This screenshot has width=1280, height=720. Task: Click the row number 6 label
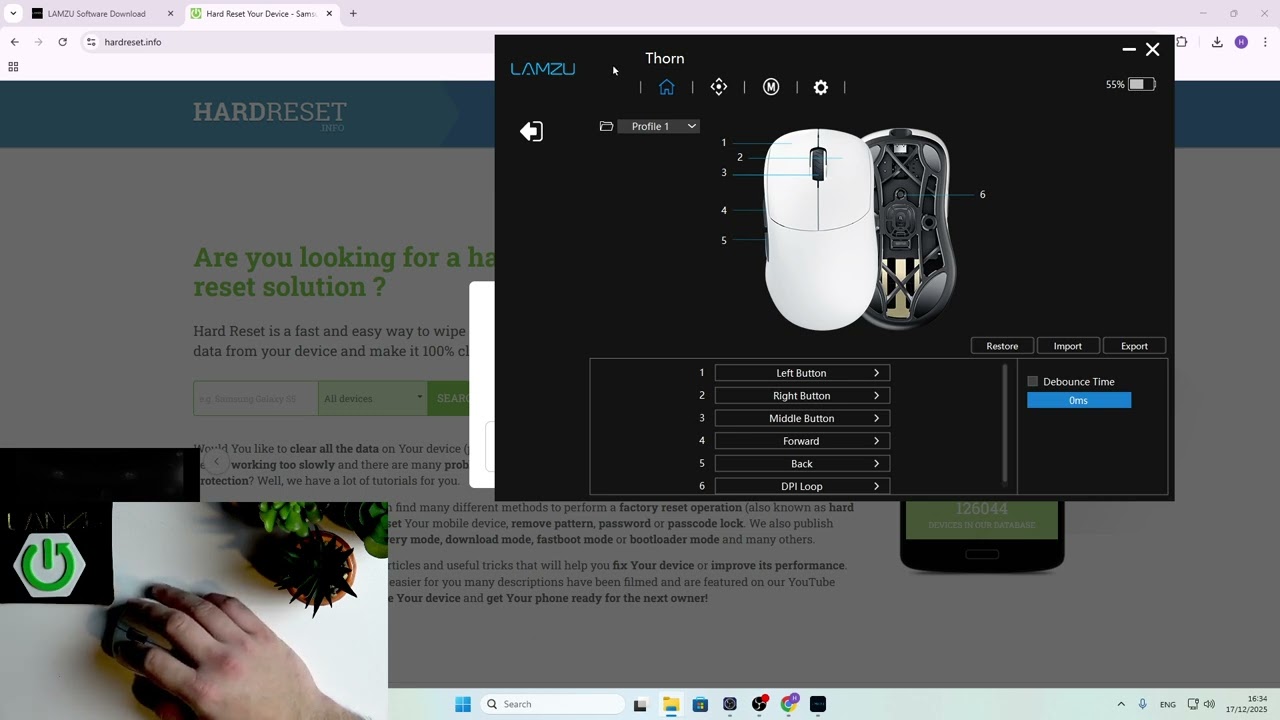click(x=702, y=486)
